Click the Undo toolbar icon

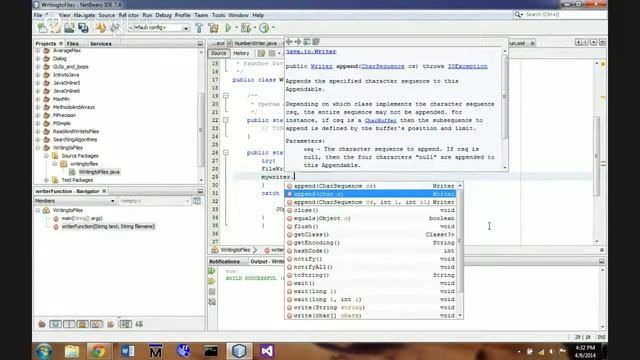click(101, 28)
